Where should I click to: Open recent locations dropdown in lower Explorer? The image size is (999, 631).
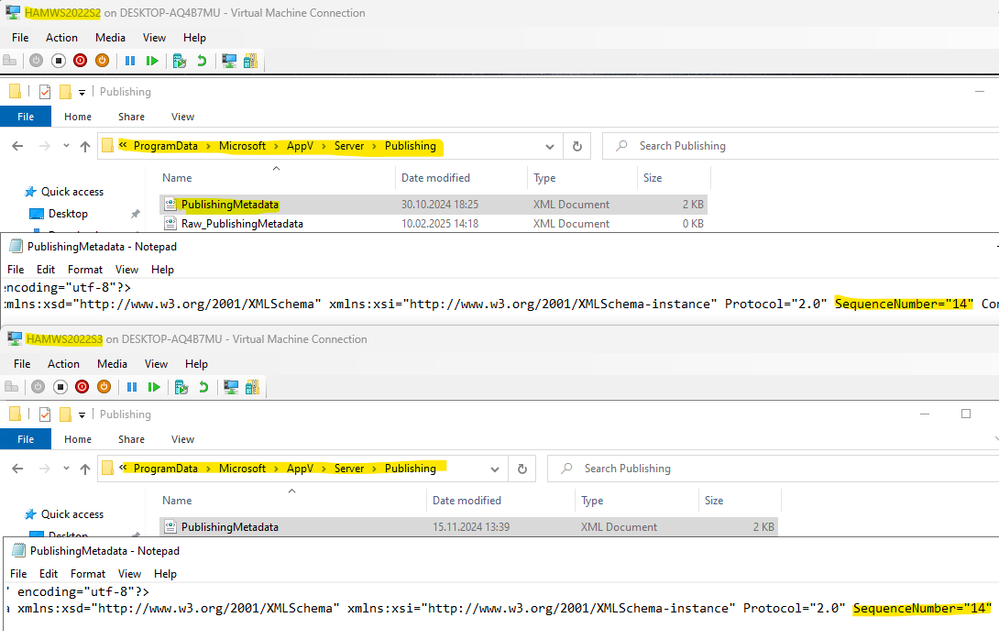pos(66,468)
